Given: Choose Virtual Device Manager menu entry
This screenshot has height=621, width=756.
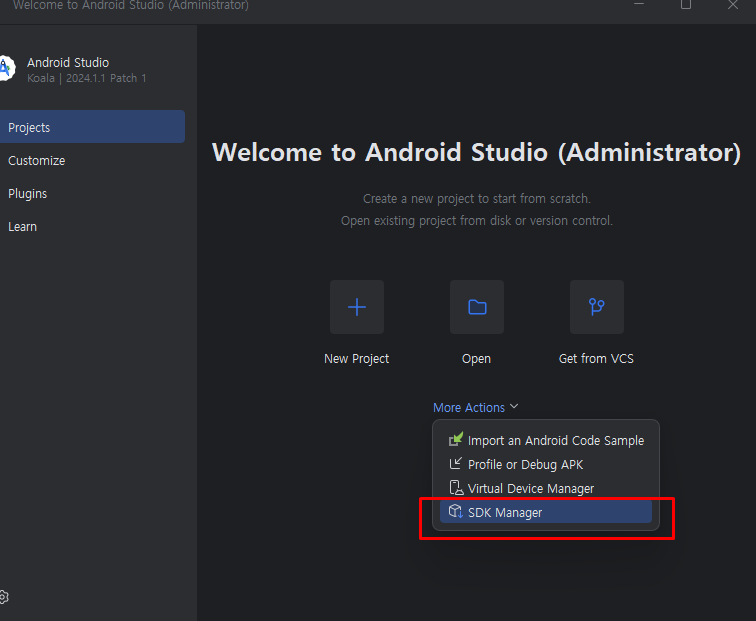Looking at the screenshot, I should pyautogui.click(x=546, y=488).
